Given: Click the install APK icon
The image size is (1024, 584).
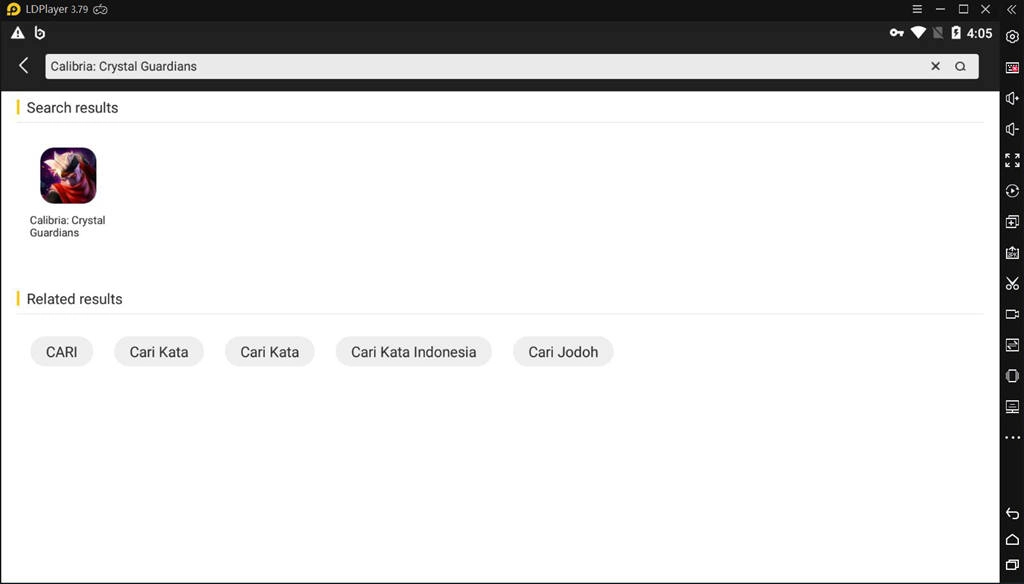Looking at the screenshot, I should [x=1012, y=253].
